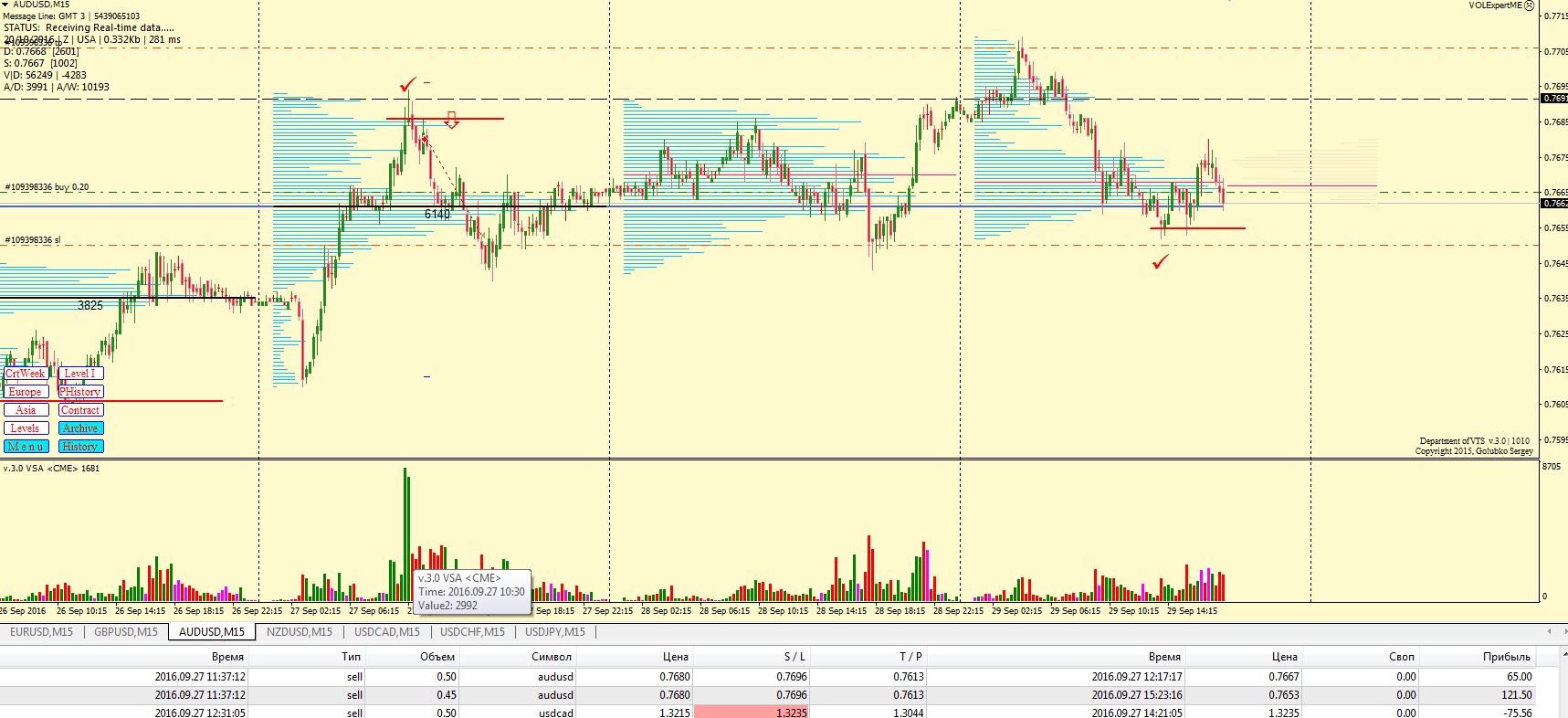Click the red highlighted 1.3235 stop-loss cell
Screen dimensions: 1568x718
(x=751, y=713)
